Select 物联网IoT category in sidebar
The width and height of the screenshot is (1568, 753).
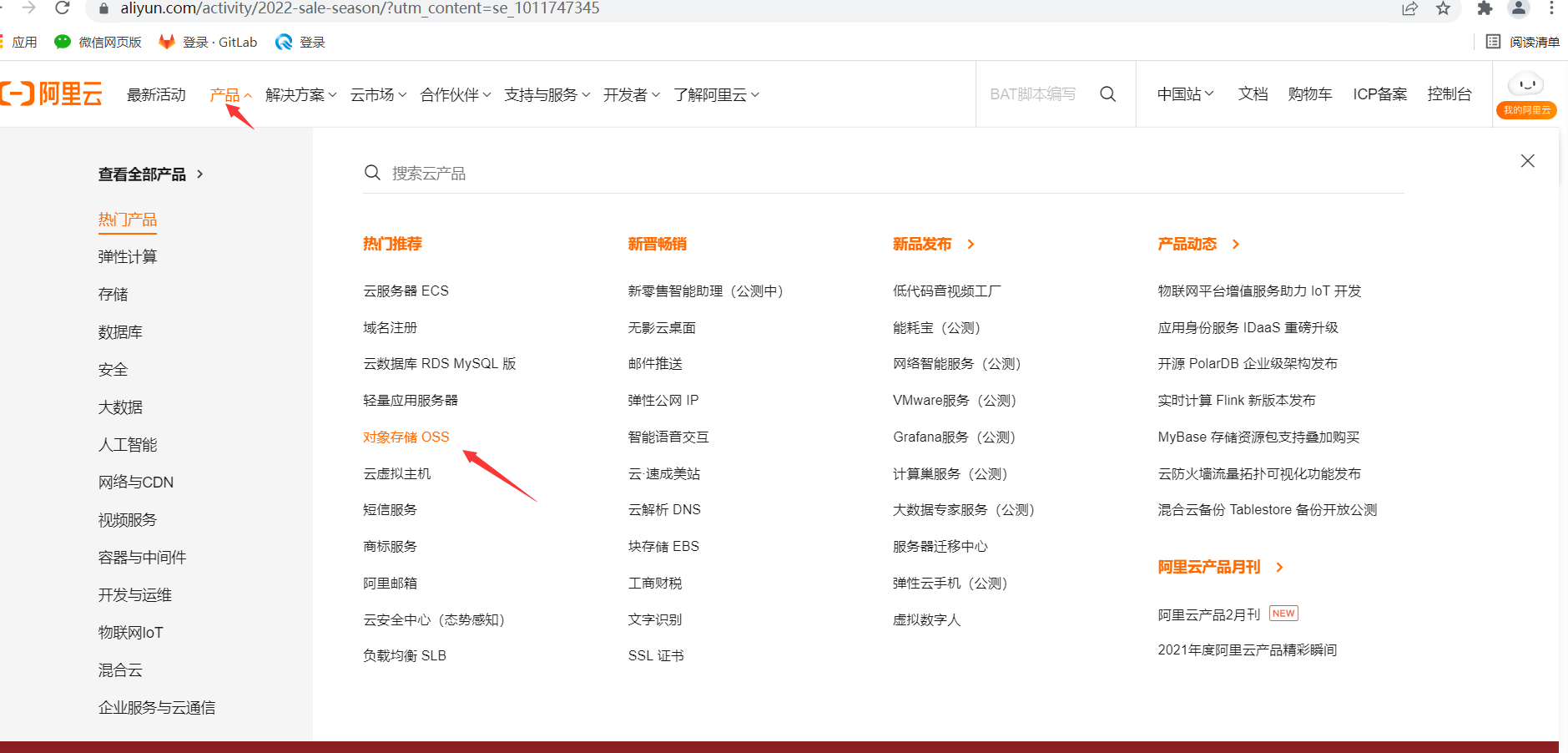point(130,633)
